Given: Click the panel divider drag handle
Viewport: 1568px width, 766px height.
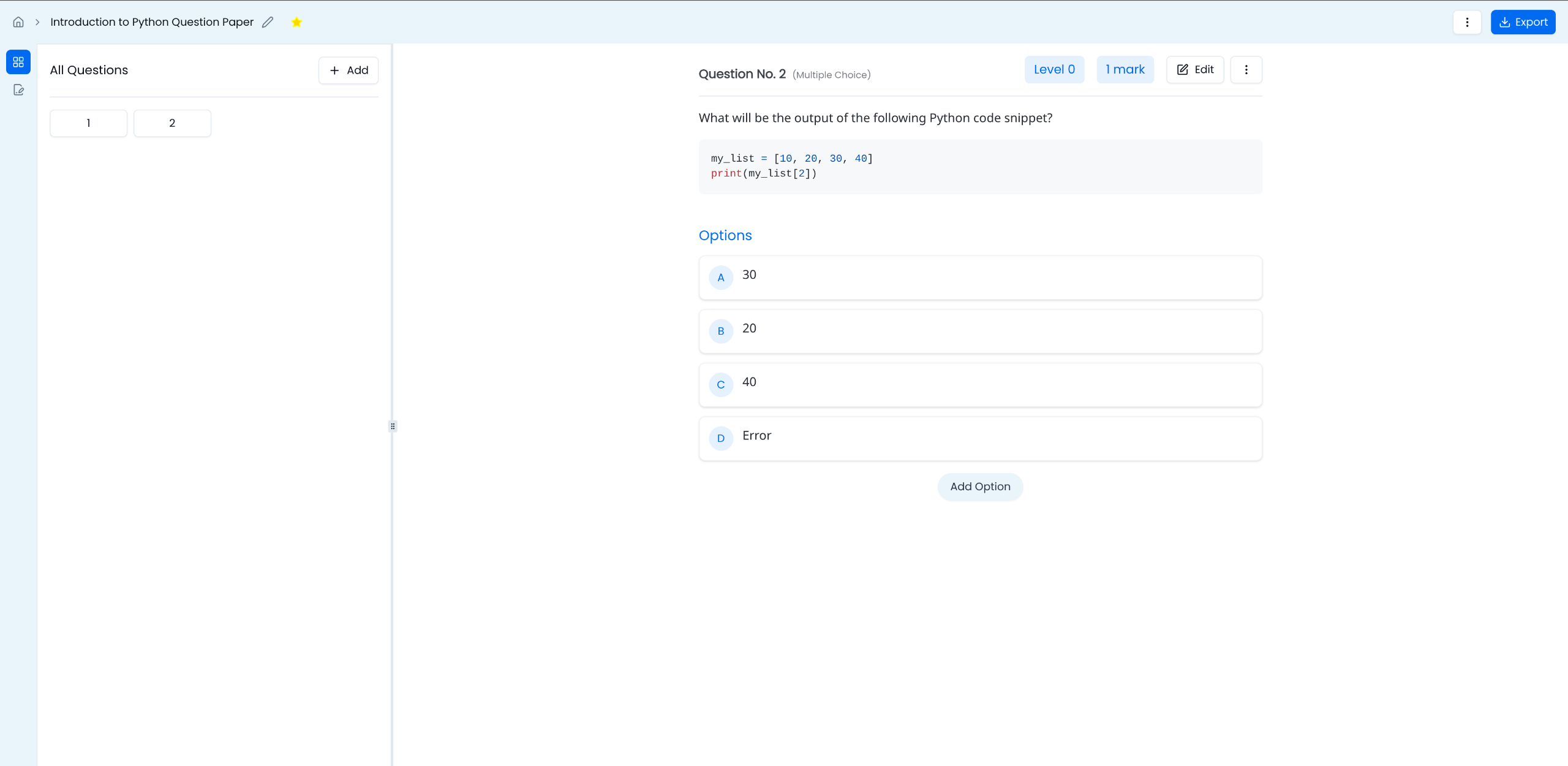Looking at the screenshot, I should pos(393,426).
